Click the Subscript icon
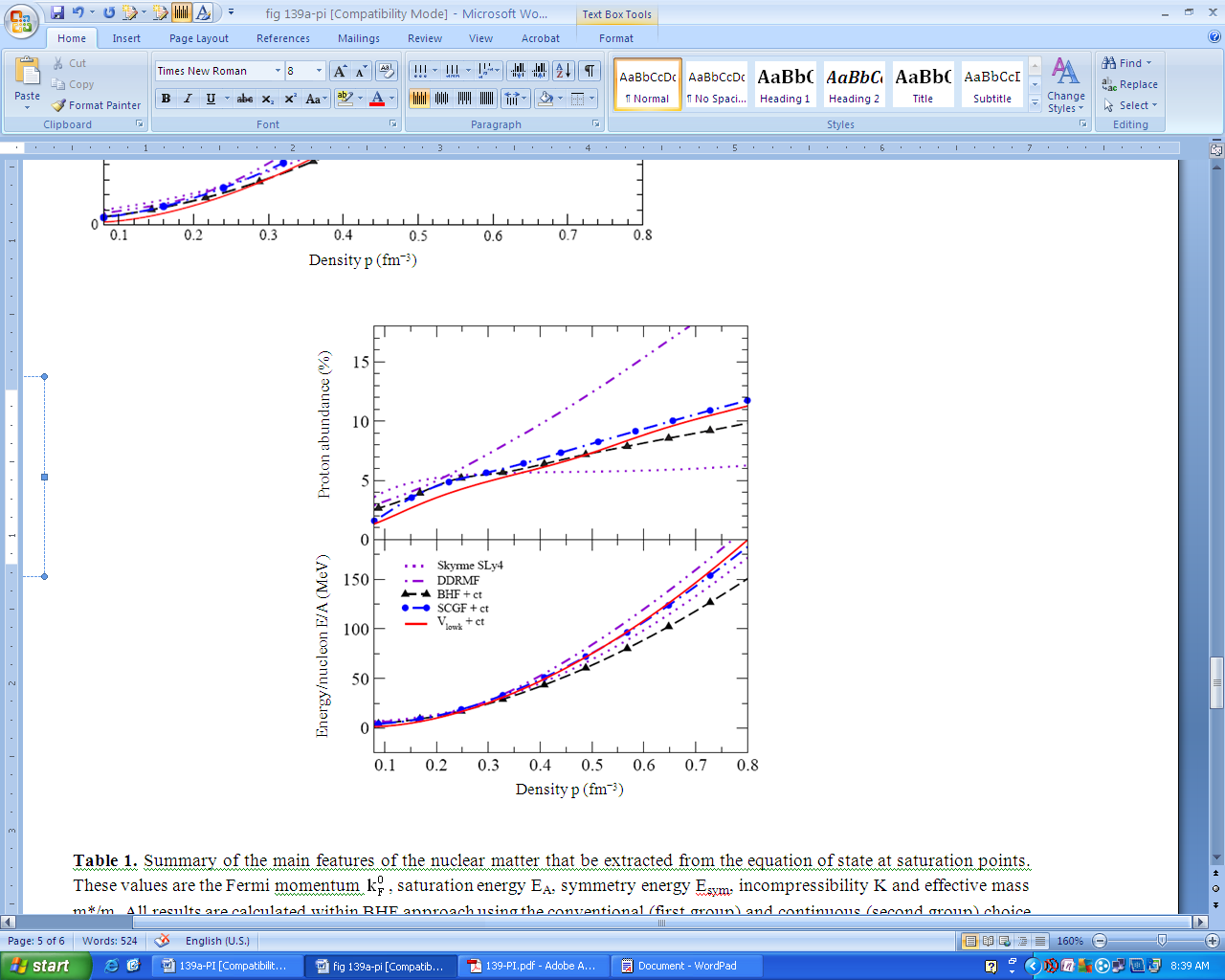The width and height of the screenshot is (1225, 980). (x=268, y=99)
